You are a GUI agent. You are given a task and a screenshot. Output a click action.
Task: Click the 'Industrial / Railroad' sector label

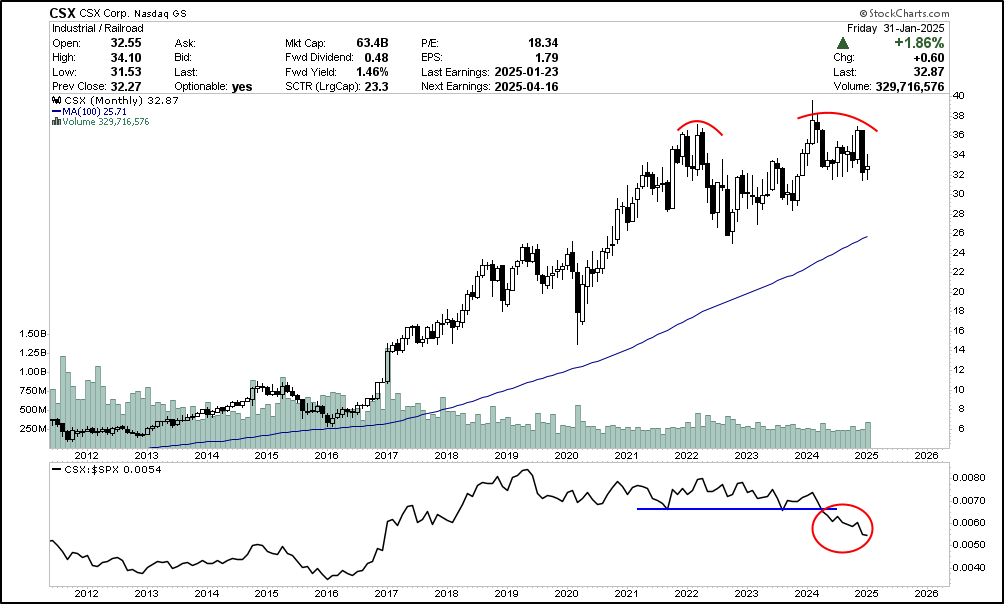97,28
